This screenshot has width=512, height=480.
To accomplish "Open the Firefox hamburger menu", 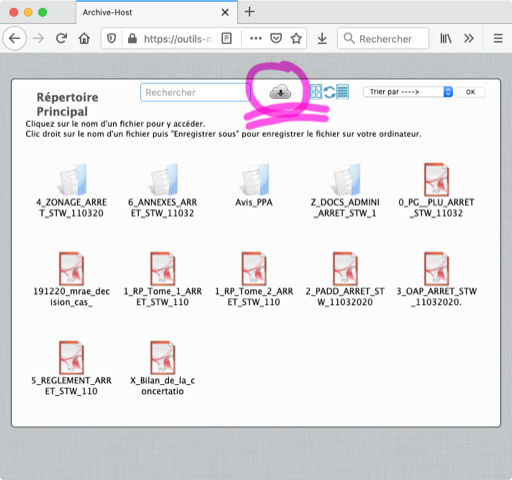I will point(498,39).
